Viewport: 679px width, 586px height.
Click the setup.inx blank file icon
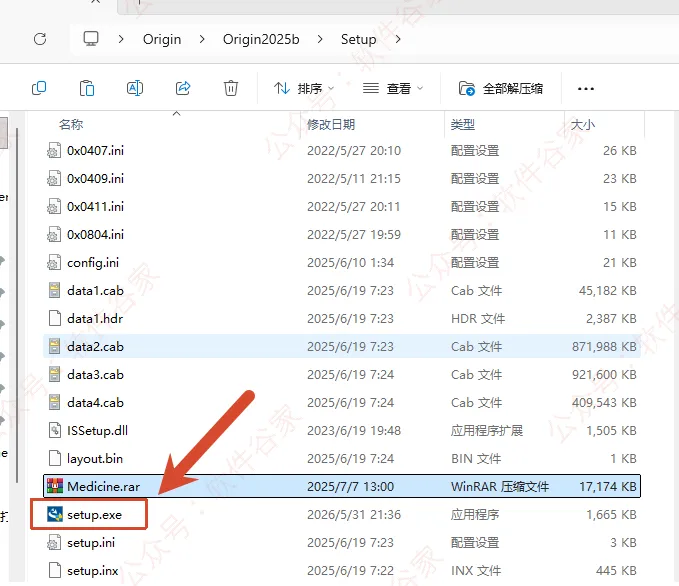click(55, 571)
